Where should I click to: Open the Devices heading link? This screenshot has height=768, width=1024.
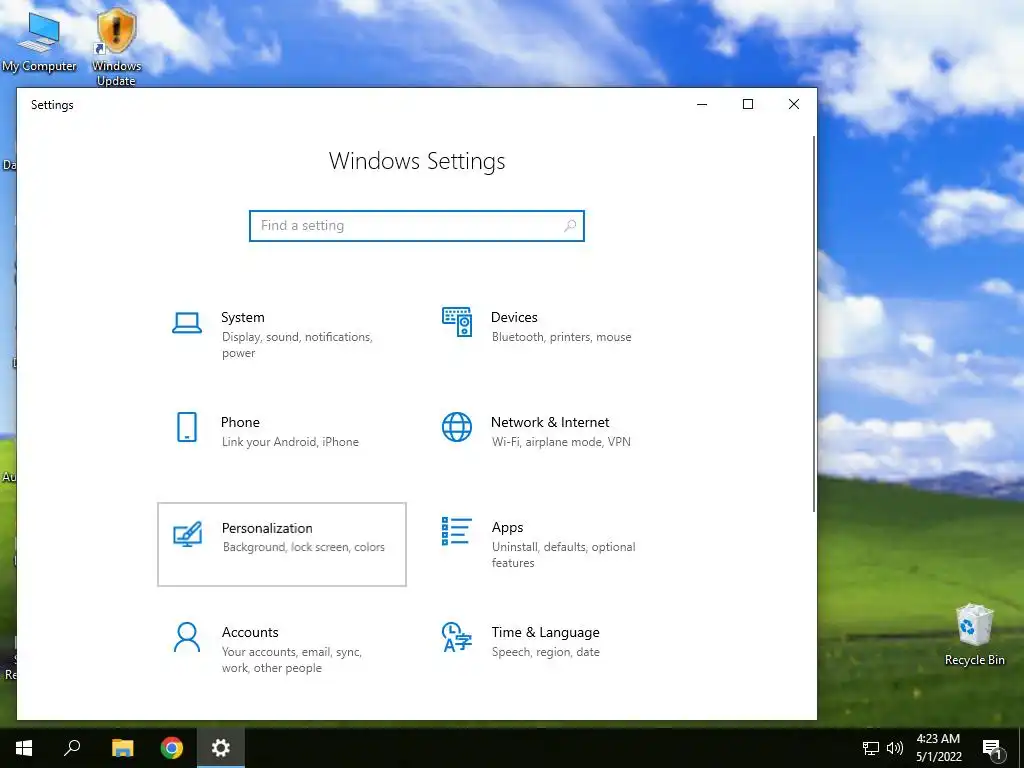click(x=514, y=317)
